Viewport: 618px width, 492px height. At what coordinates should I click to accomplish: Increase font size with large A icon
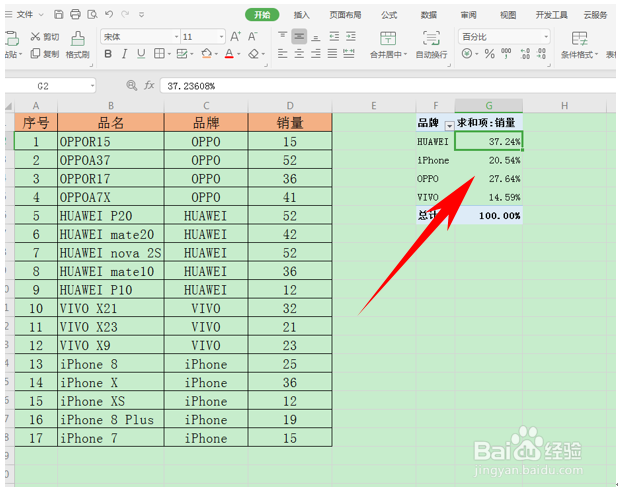(x=235, y=37)
